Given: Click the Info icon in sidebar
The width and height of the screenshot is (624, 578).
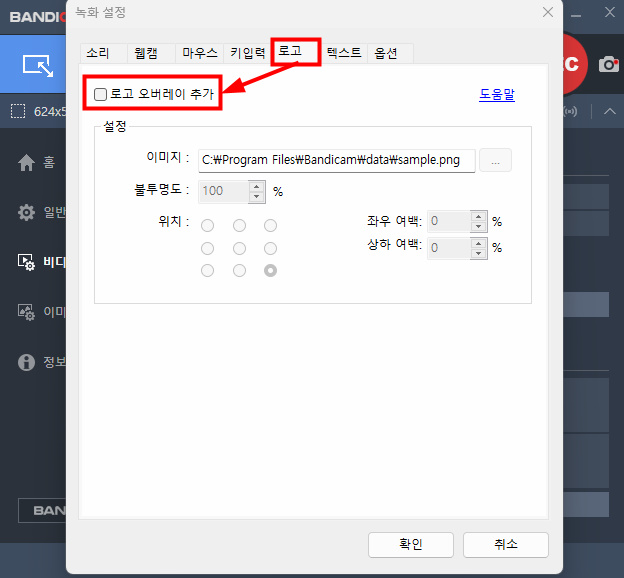Looking at the screenshot, I should (x=27, y=361).
